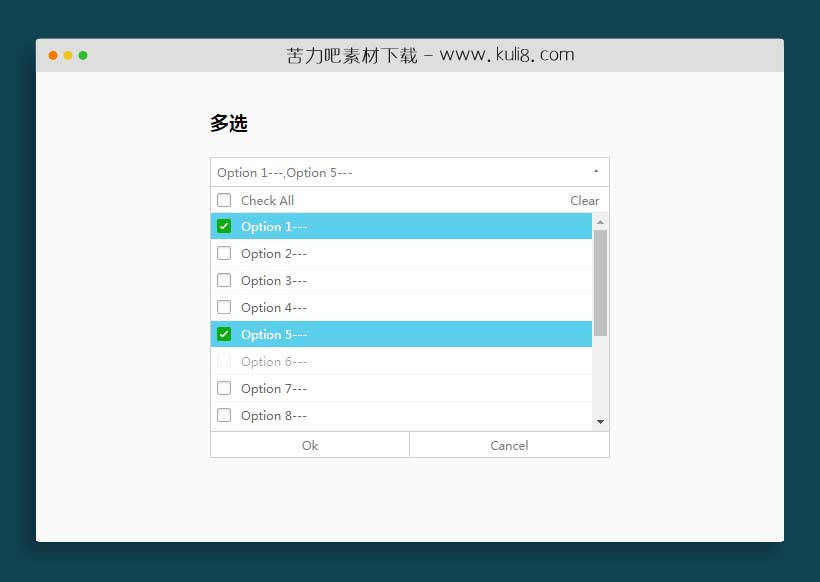Click Clear to reset selections
Image resolution: width=820 pixels, height=582 pixels.
pos(584,200)
